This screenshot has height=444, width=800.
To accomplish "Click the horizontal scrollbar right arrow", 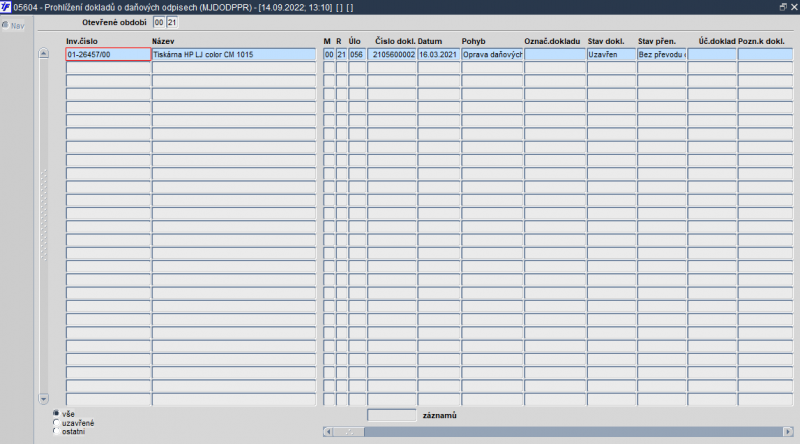I will (x=788, y=432).
